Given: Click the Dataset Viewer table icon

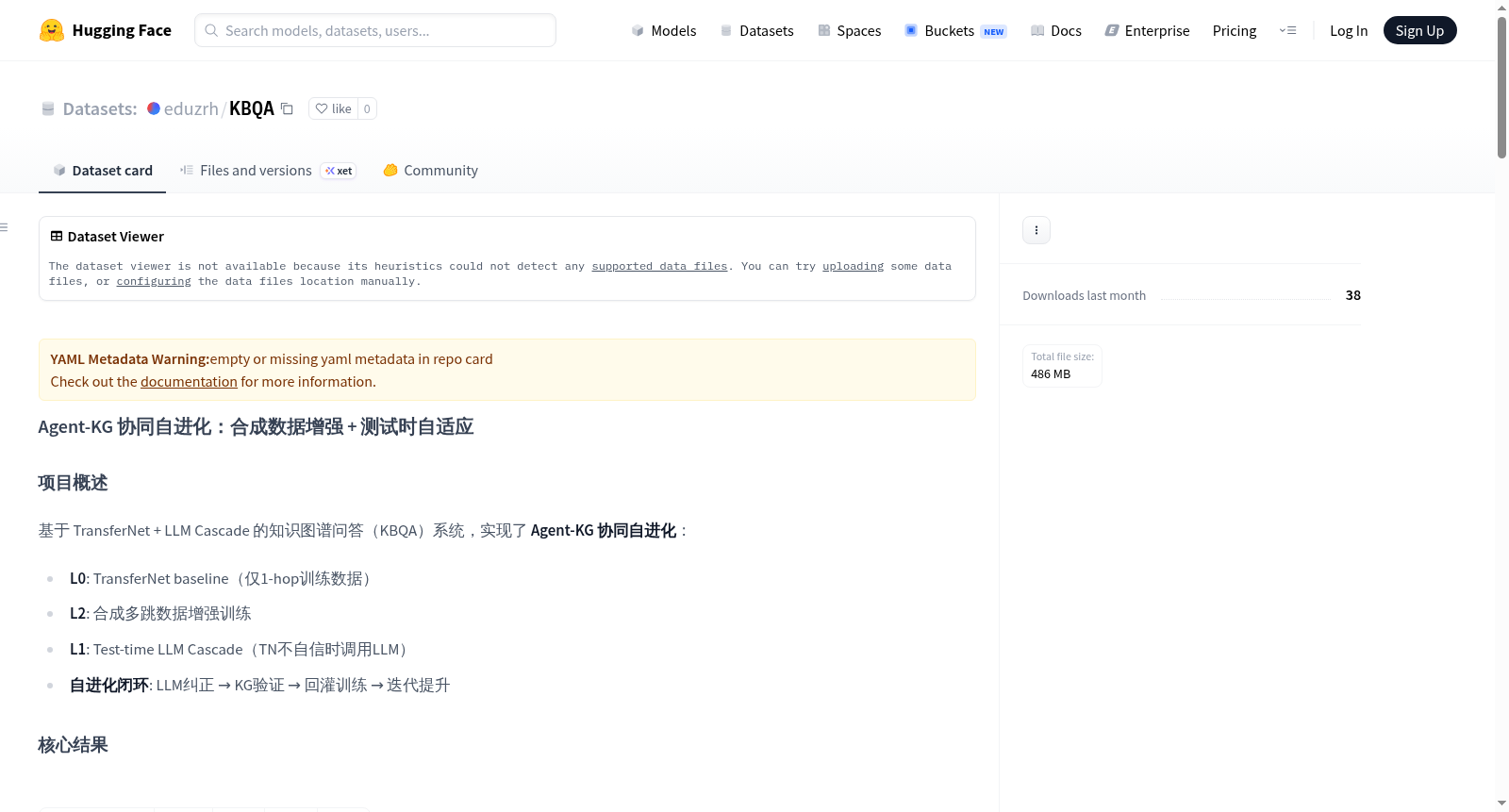Looking at the screenshot, I should point(57,237).
